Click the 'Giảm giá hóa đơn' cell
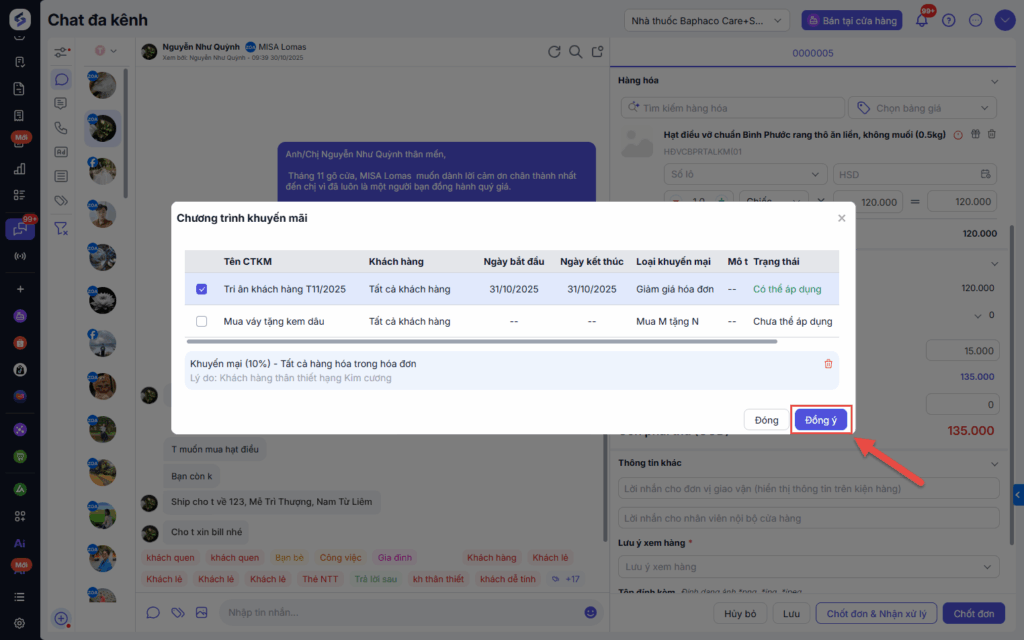The width and height of the screenshot is (1024, 640). [x=675, y=289]
